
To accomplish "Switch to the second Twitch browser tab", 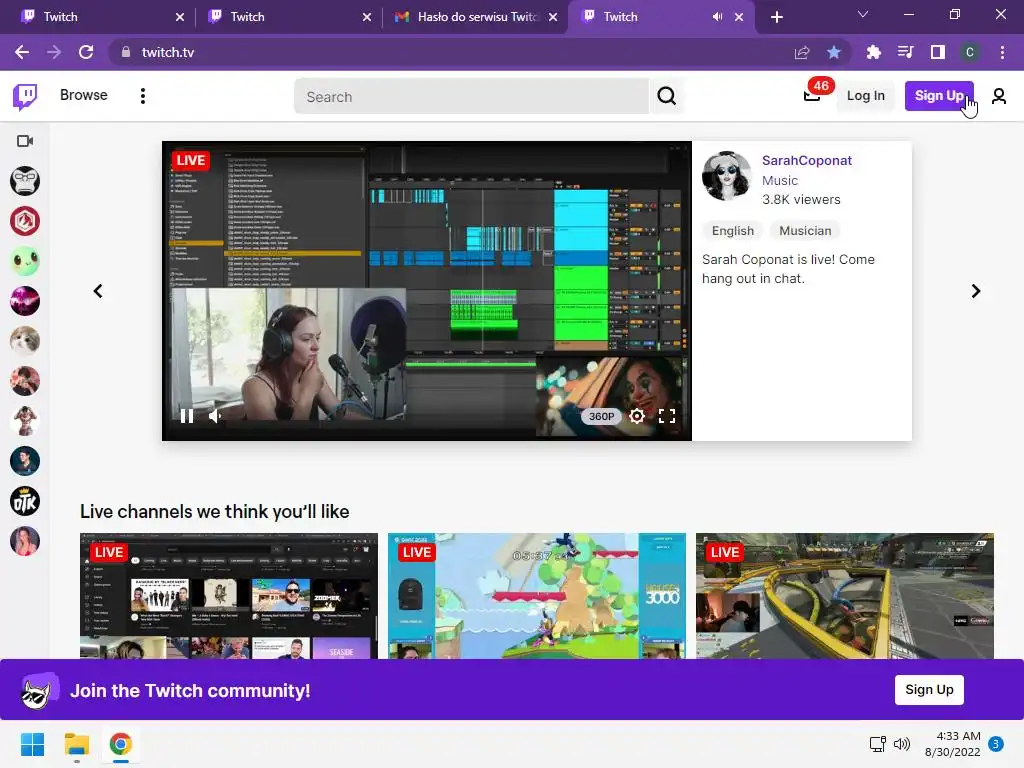I will [x=285, y=17].
